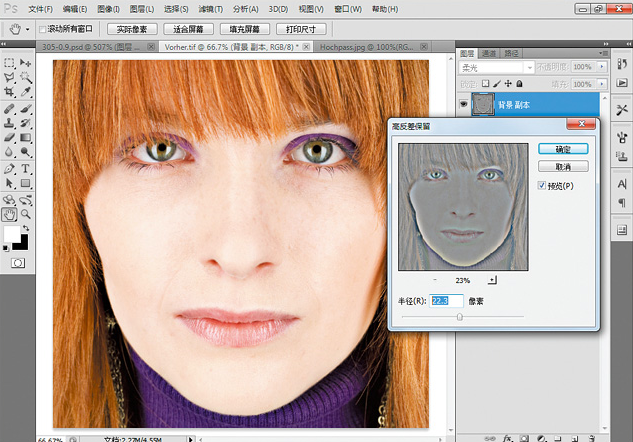The height and width of the screenshot is (442, 633).
Task: Open the Filter menu
Action: coord(210,9)
